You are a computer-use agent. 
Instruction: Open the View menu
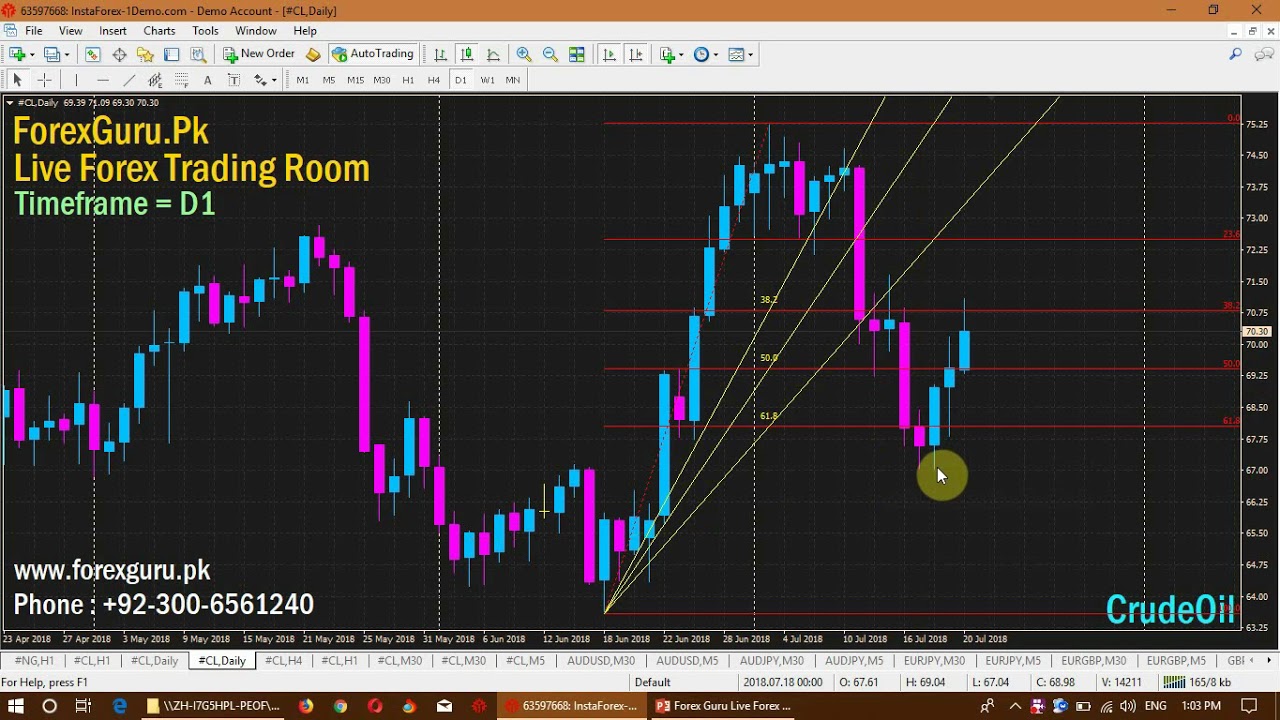(x=70, y=31)
